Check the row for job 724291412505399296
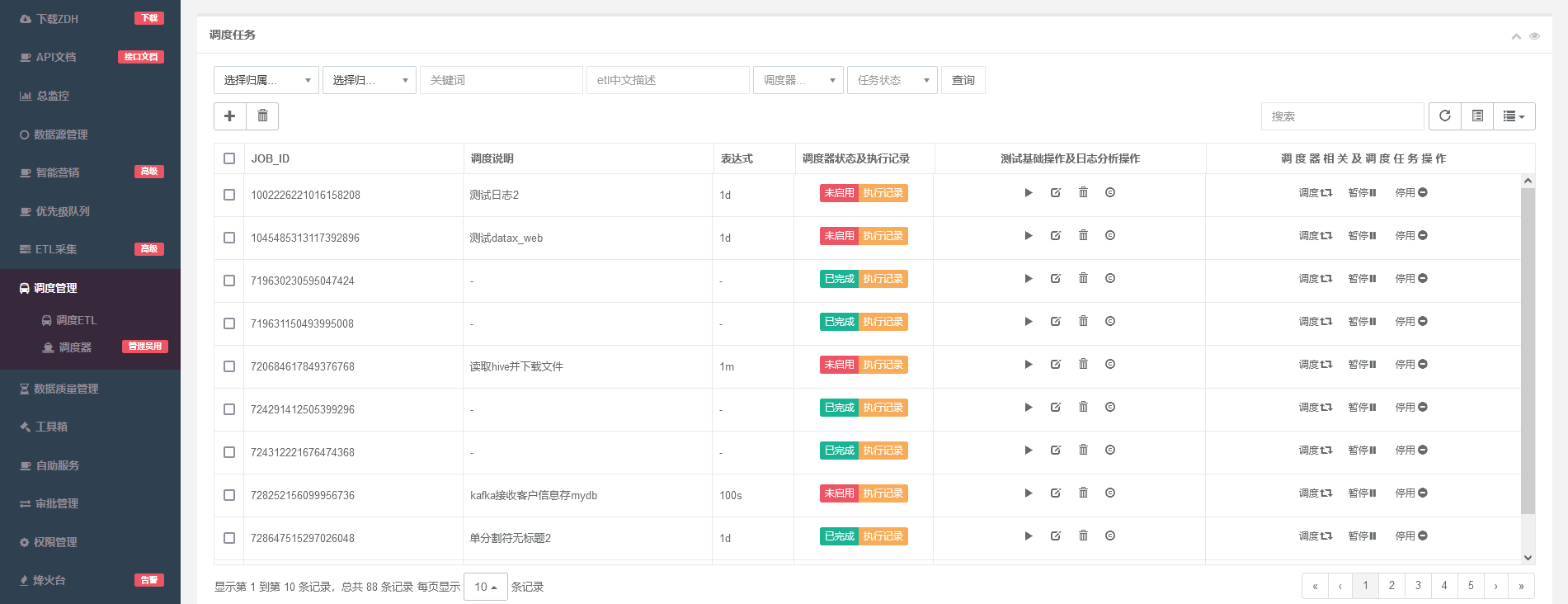 pos(229,409)
